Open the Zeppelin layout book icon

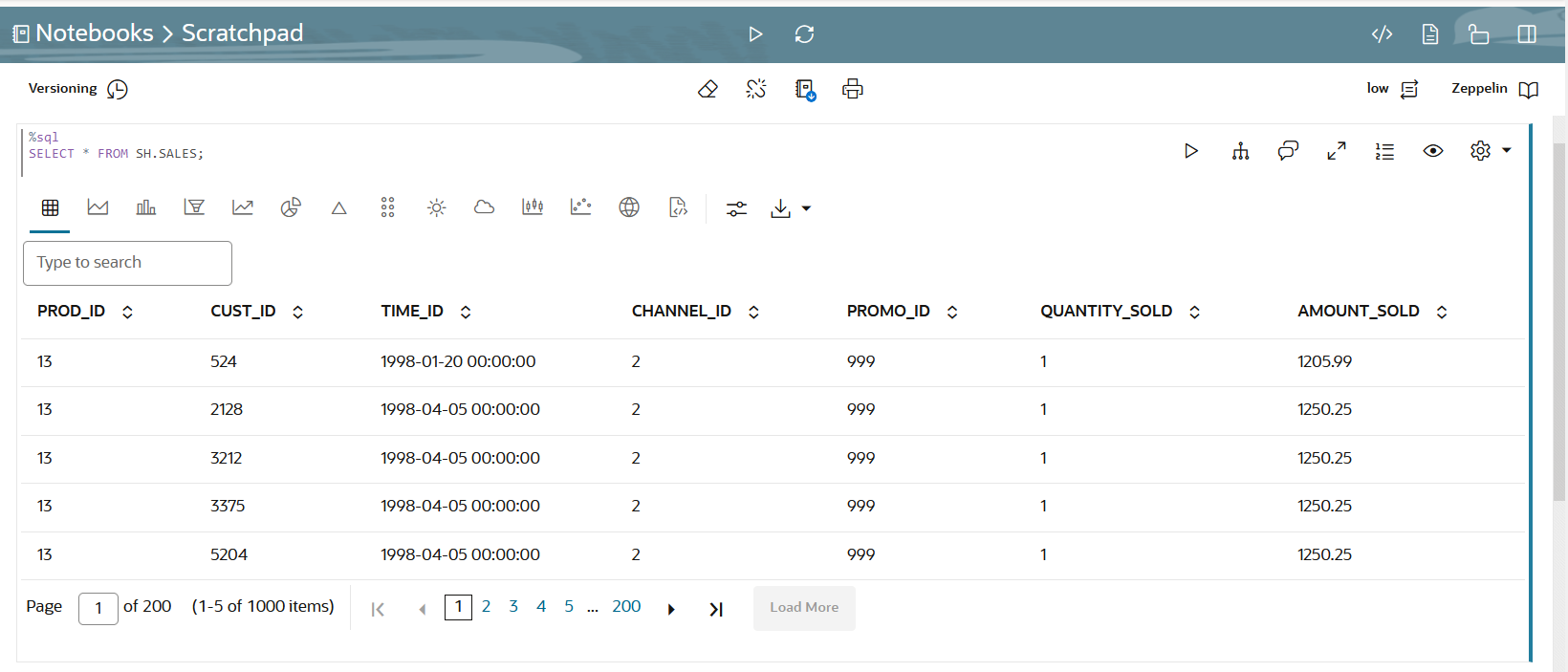point(1529,89)
